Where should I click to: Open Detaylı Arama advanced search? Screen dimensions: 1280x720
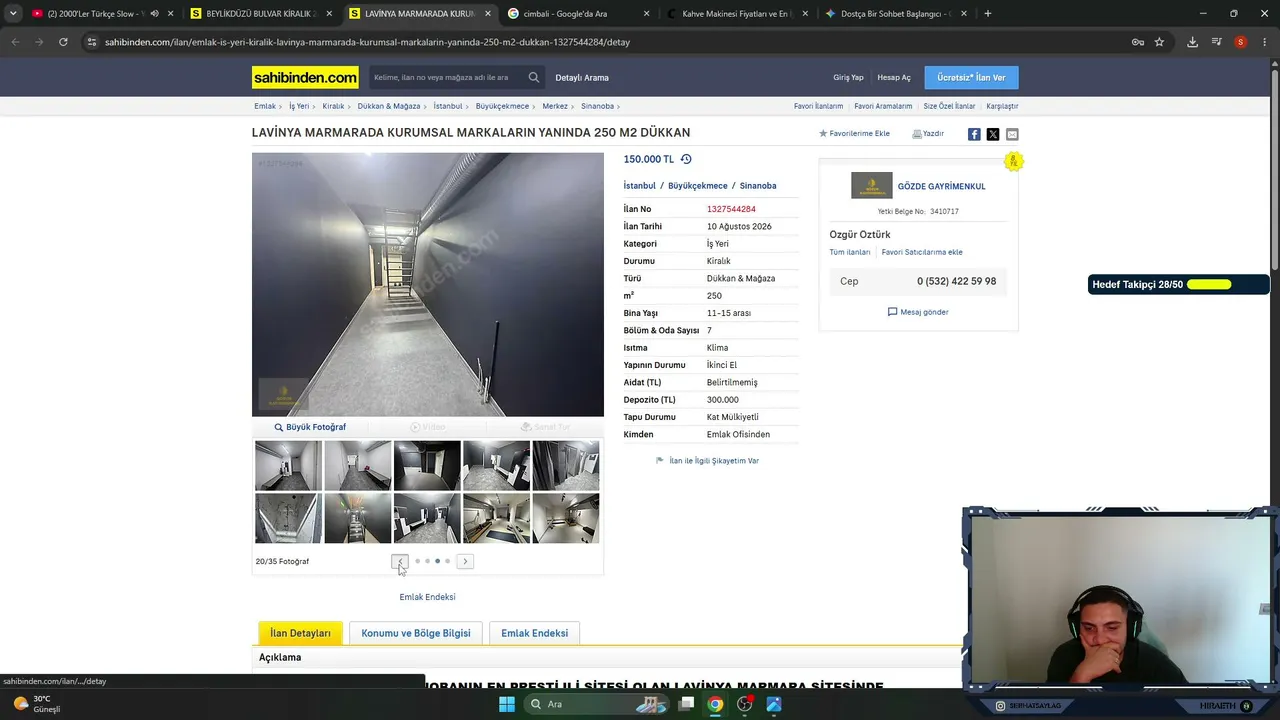click(x=582, y=78)
